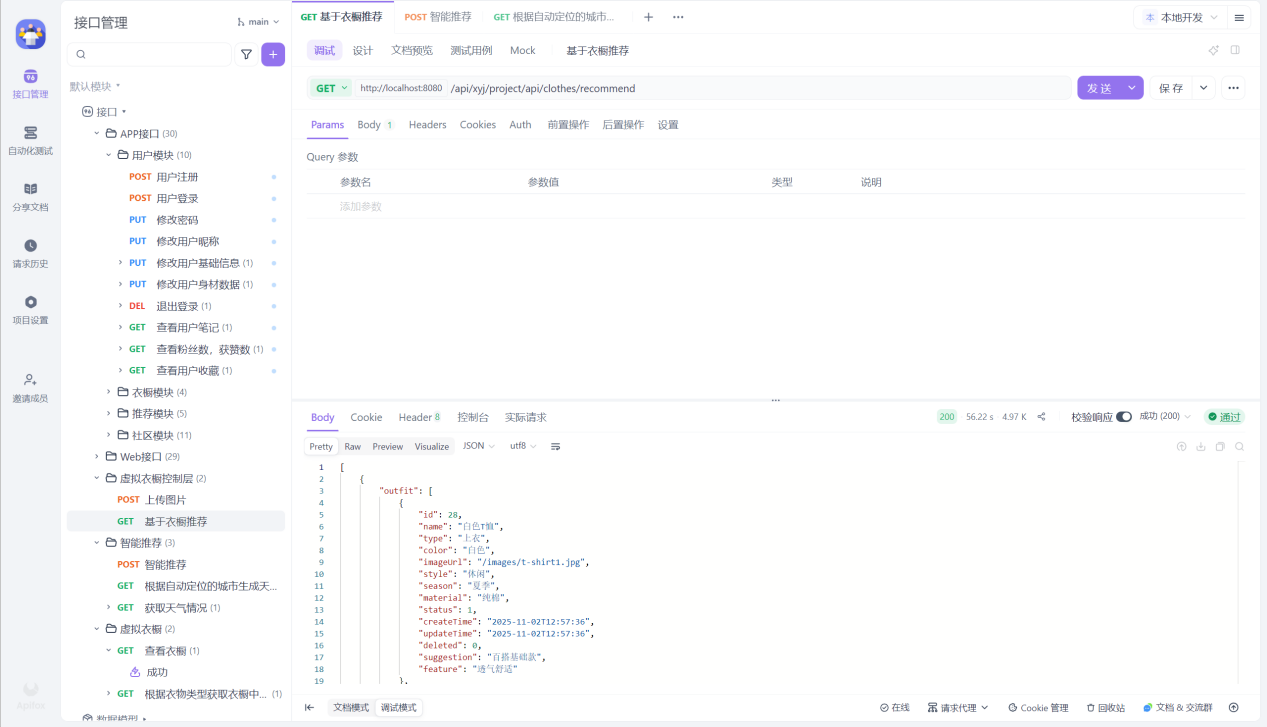Download the response body
The image size is (1267, 727).
pyautogui.click(x=1201, y=447)
